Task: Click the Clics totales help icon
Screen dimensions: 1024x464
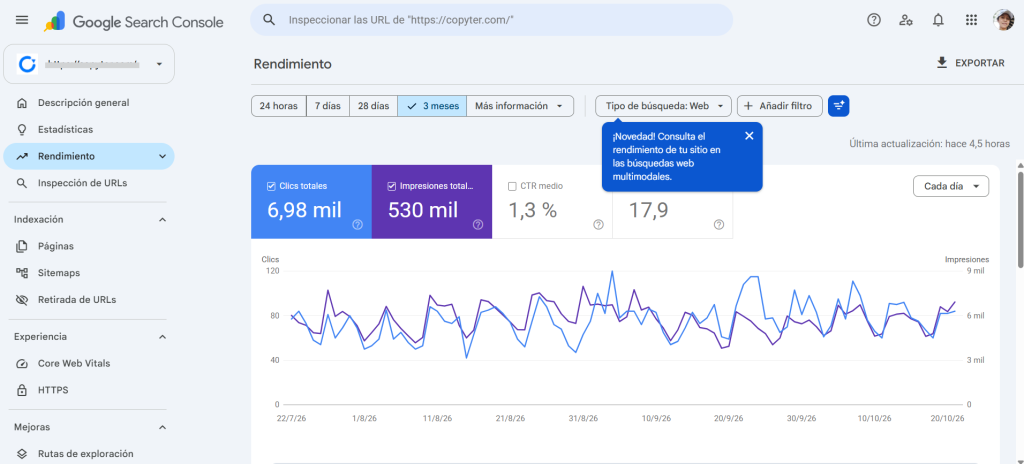Action: click(x=357, y=225)
